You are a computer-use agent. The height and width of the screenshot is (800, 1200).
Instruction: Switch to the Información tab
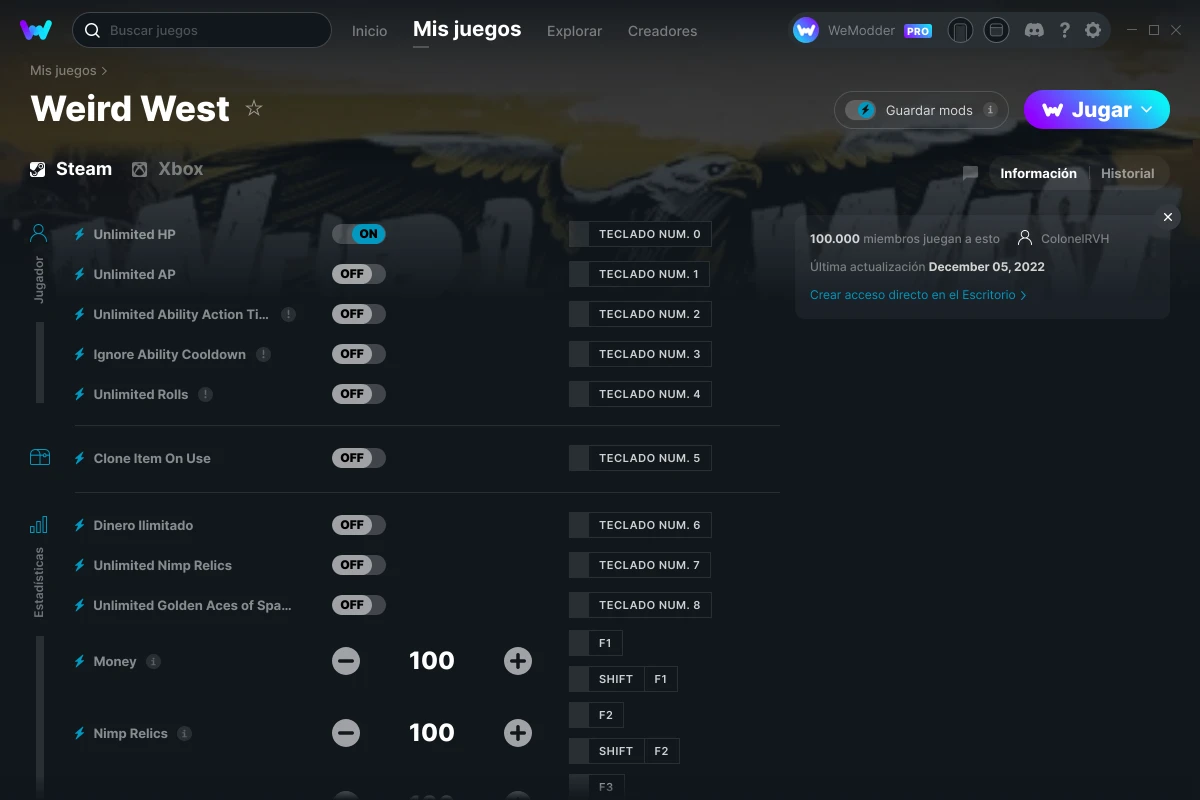(1038, 173)
